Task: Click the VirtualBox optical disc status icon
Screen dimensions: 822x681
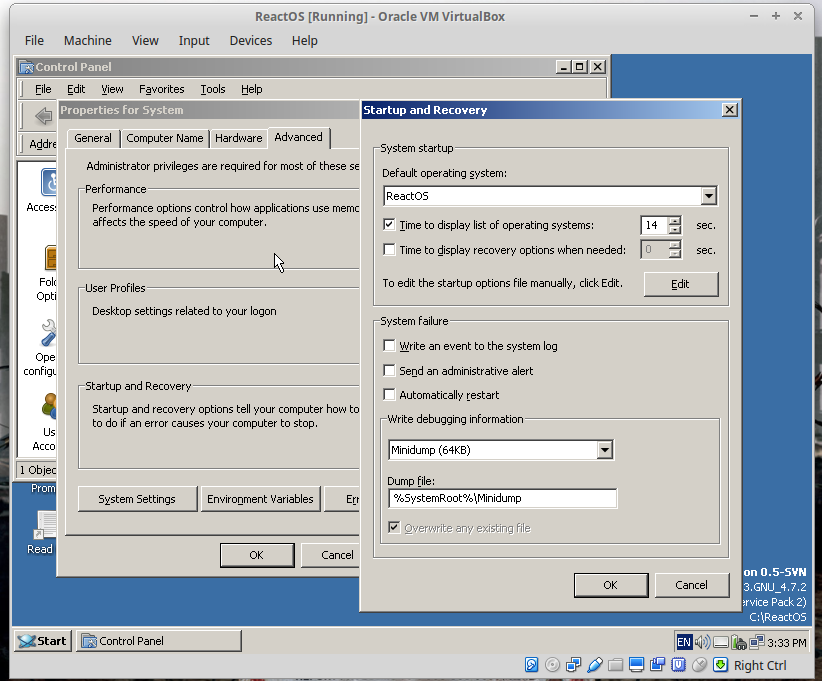Action: tap(552, 665)
